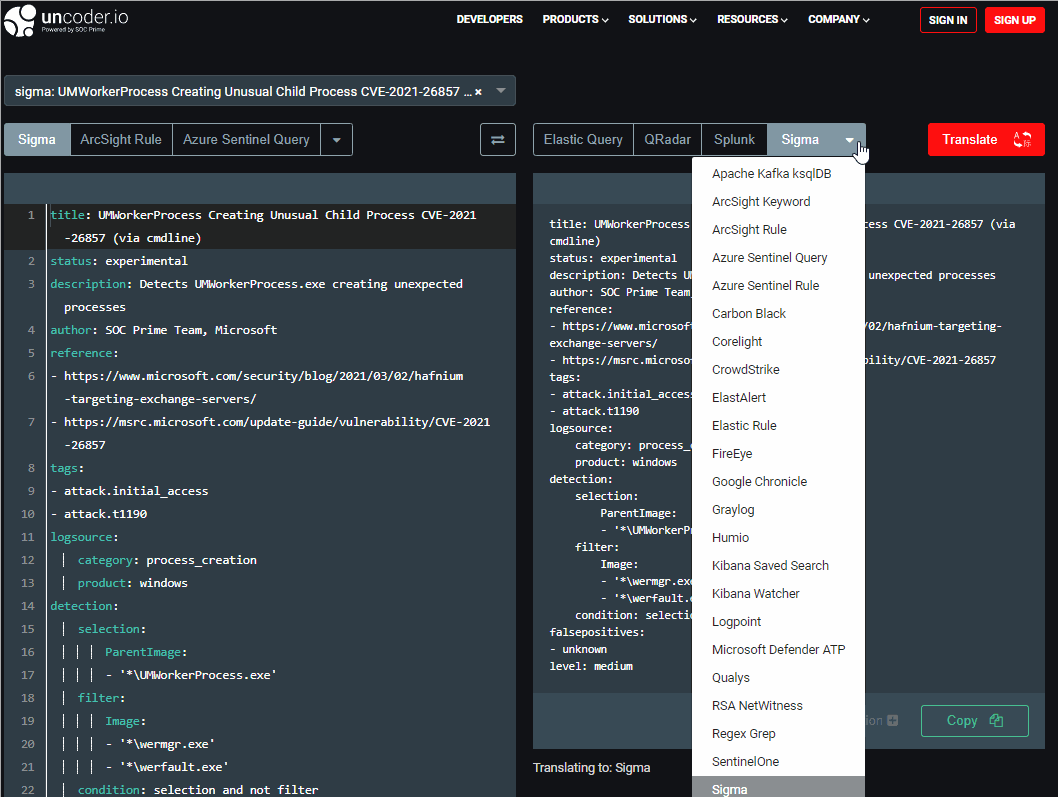Choose Google Chronicle option
This screenshot has width=1058, height=797.
(779, 482)
